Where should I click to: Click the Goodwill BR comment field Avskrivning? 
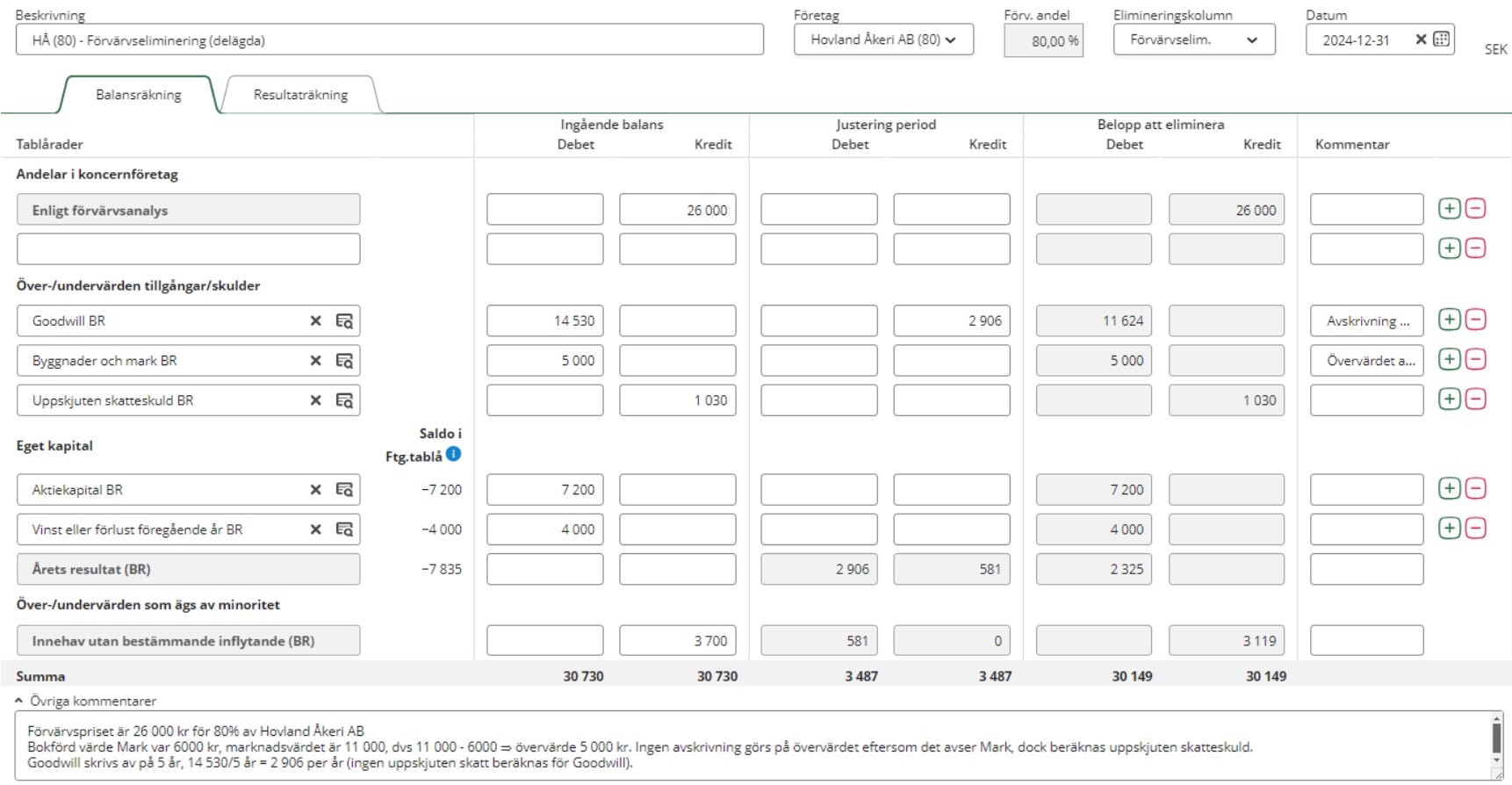(1366, 321)
